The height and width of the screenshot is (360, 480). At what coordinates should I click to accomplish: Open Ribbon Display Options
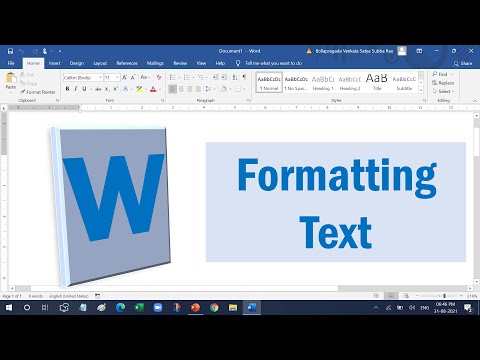419,51
